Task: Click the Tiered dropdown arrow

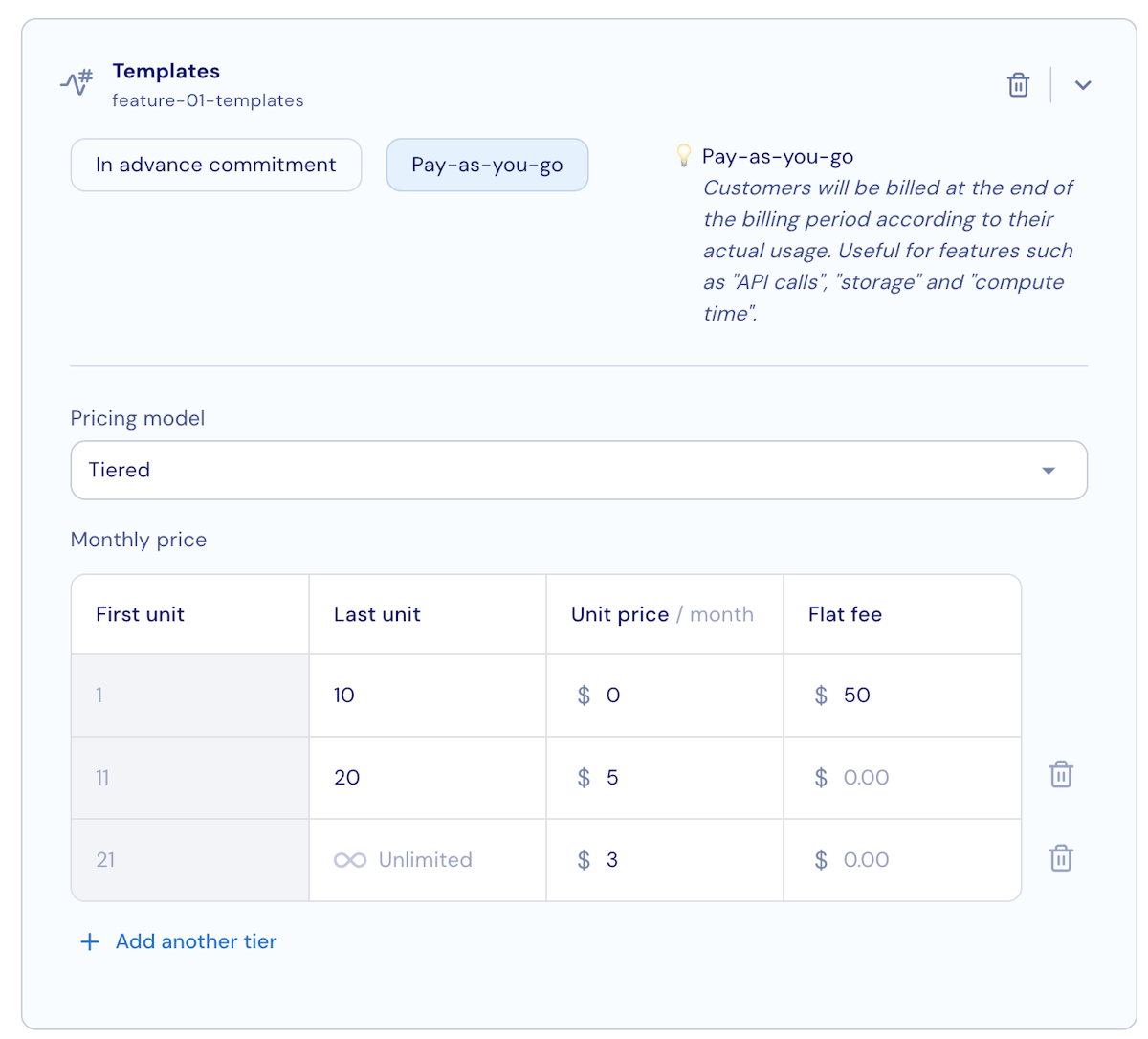Action: coord(1049,471)
